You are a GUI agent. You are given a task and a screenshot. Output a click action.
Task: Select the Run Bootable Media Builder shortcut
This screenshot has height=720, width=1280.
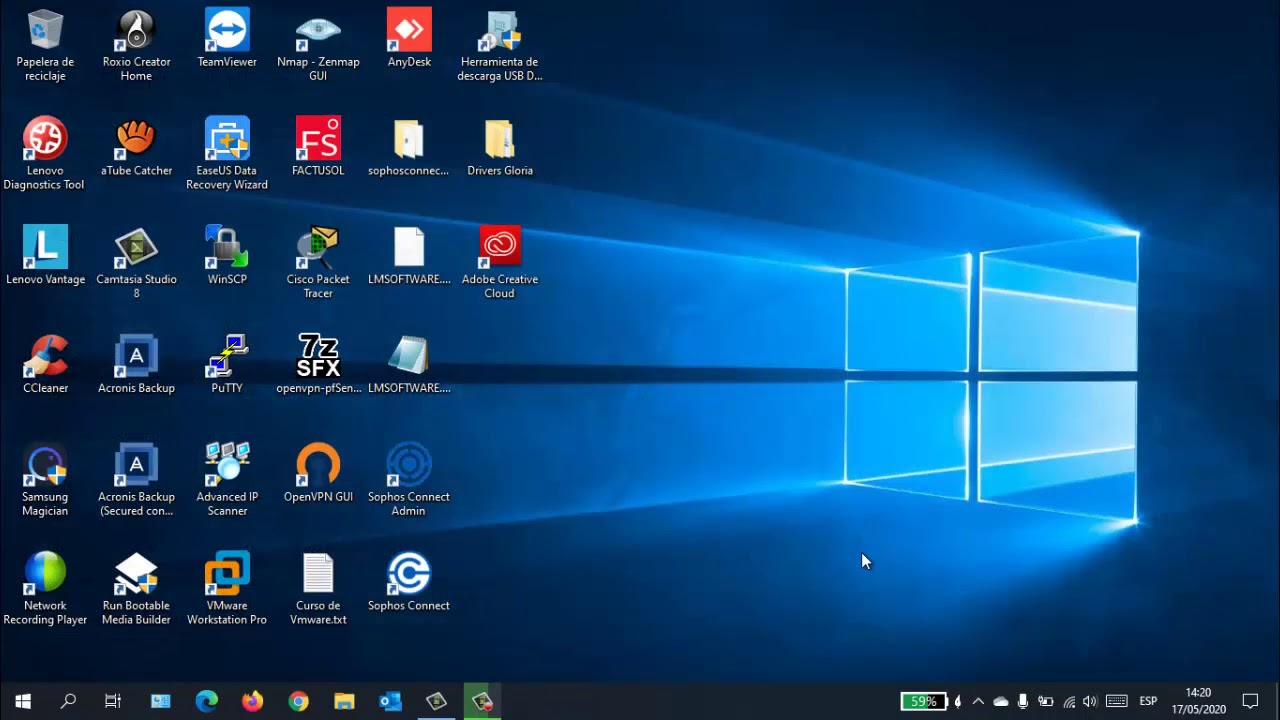[x=136, y=590]
